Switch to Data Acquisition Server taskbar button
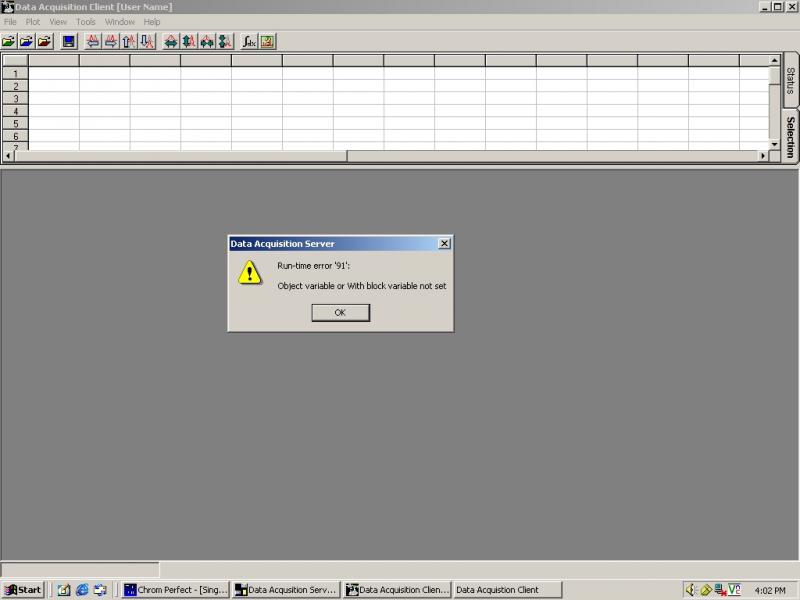 (x=286, y=590)
